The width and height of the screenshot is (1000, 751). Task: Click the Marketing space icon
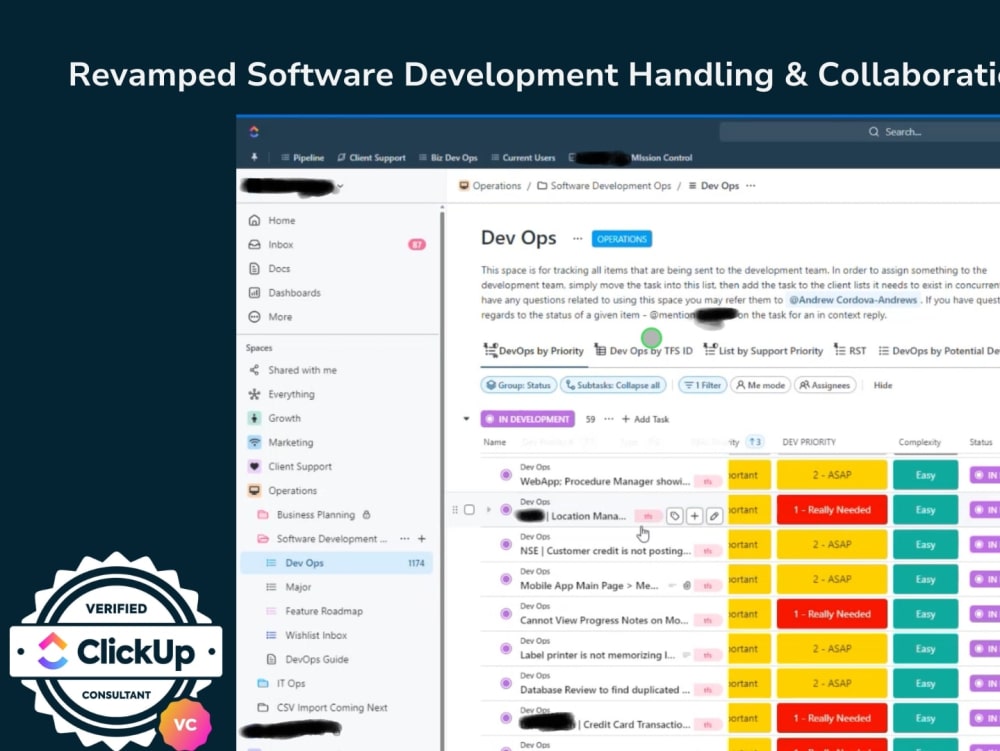[254, 442]
